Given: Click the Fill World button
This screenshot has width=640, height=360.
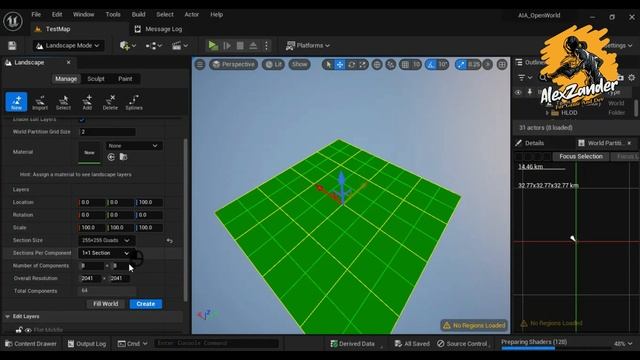Looking at the screenshot, I should pyautogui.click(x=106, y=304).
